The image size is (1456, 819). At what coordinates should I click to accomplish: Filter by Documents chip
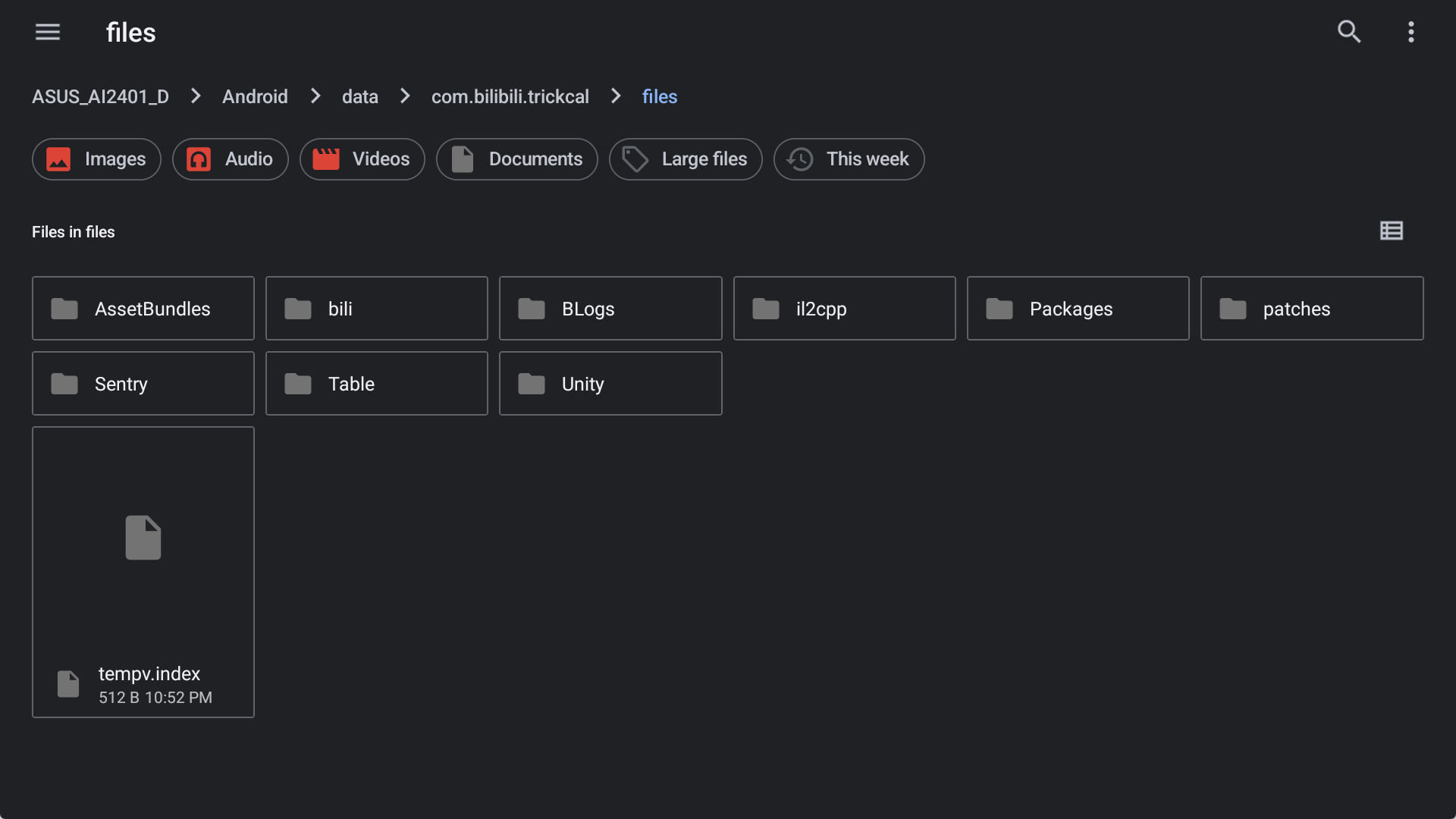click(x=516, y=159)
